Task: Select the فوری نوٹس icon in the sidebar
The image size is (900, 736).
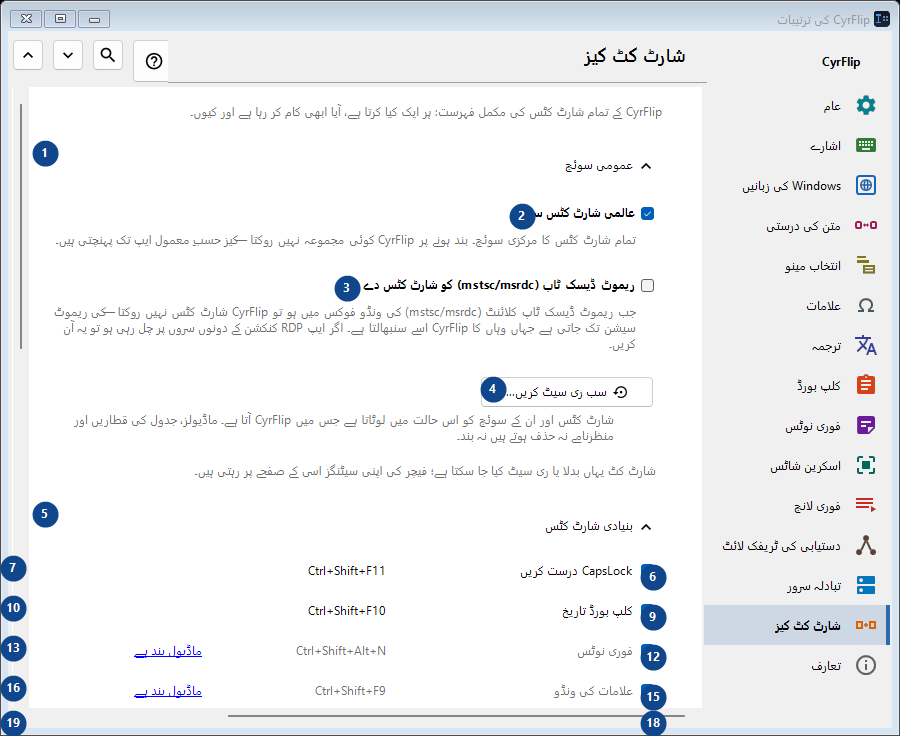Action: tap(866, 425)
